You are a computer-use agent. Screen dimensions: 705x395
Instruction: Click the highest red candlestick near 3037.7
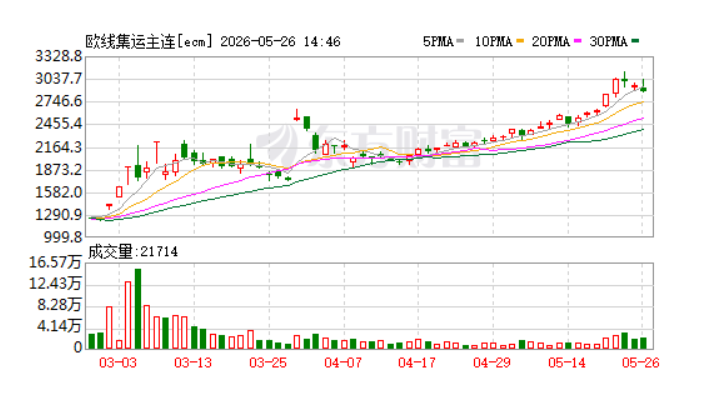[x=616, y=86]
